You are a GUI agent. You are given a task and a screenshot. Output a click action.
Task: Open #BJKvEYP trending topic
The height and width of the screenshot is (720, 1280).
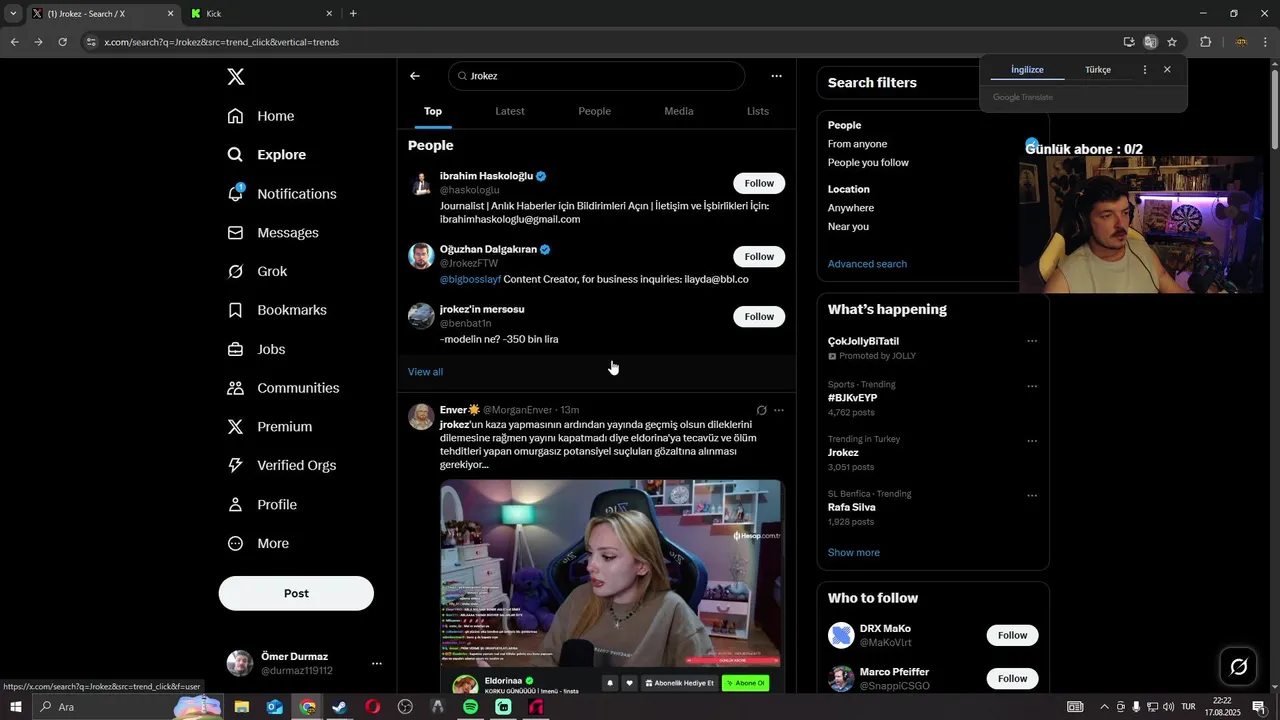coord(852,398)
